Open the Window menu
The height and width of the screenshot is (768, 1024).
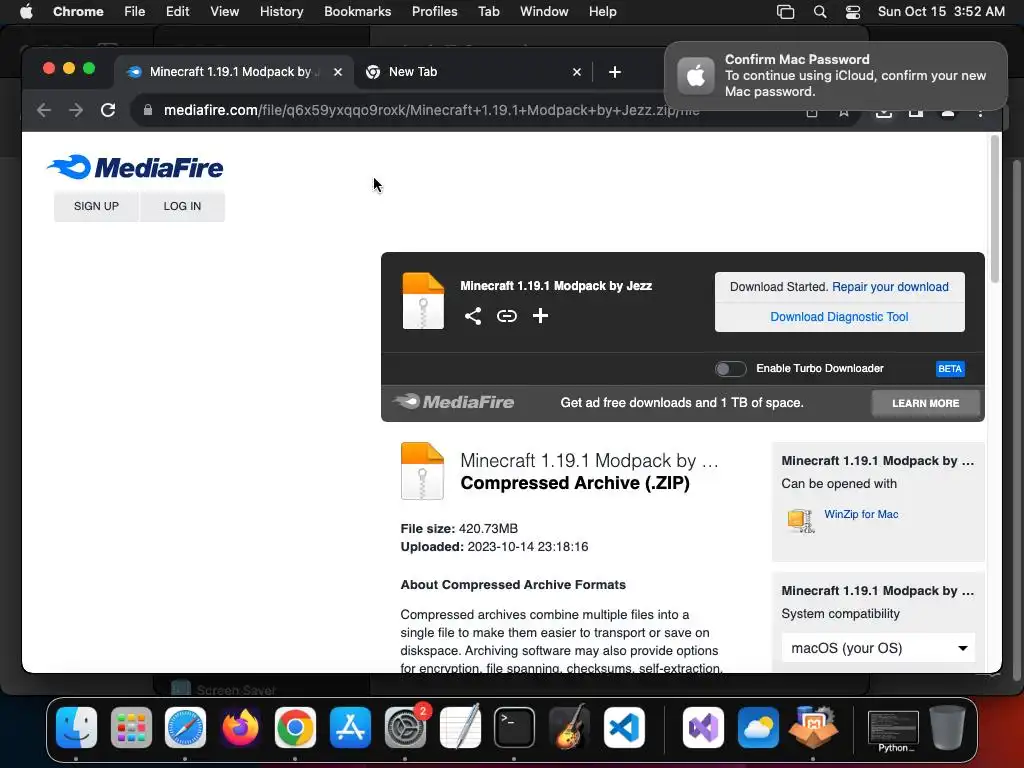point(544,12)
